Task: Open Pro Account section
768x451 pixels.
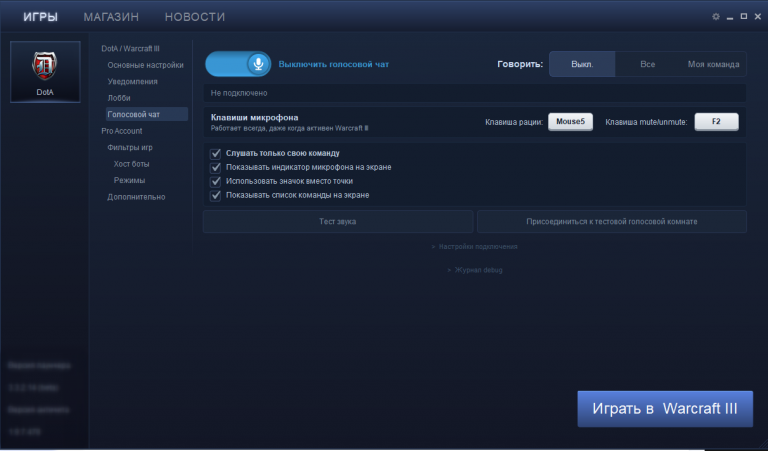Action: pos(121,131)
